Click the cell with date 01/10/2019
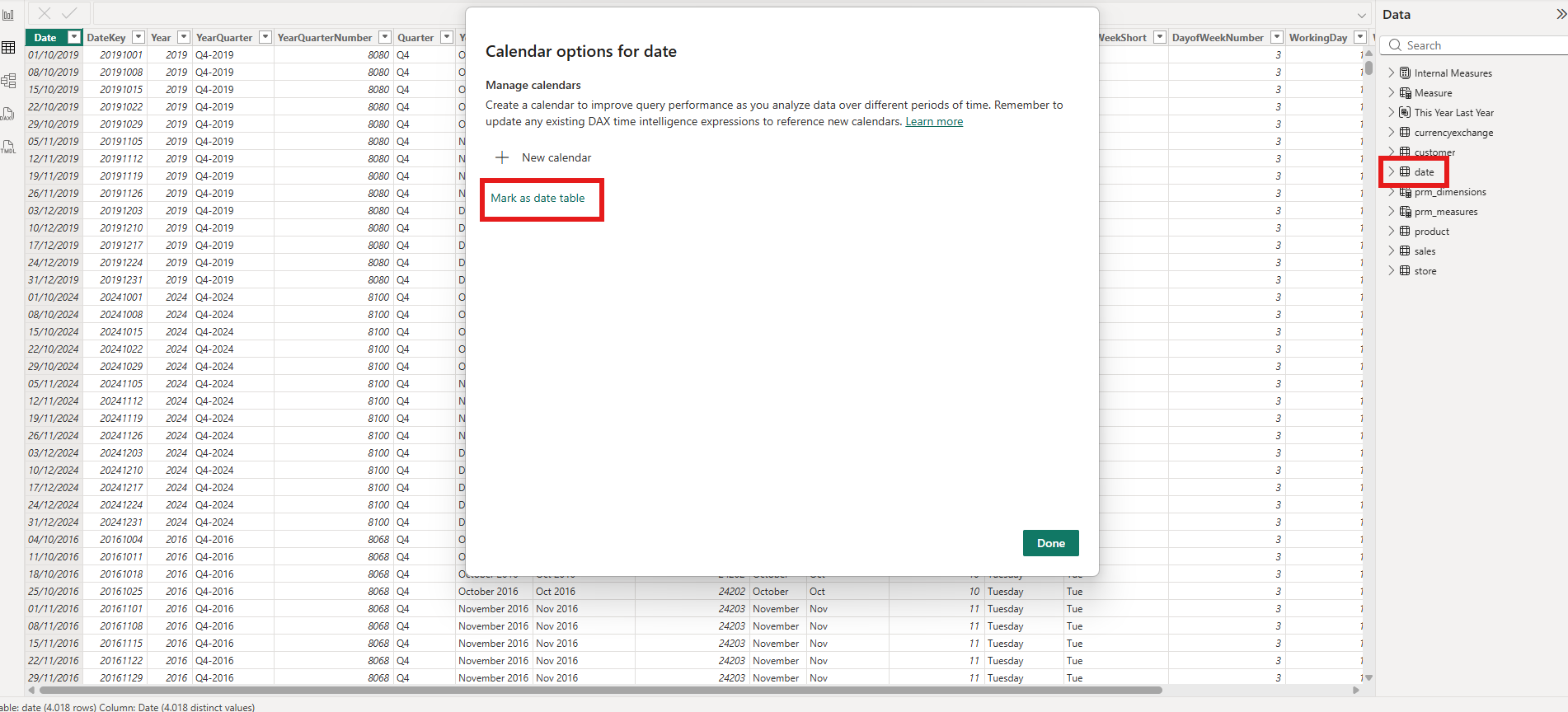Screen dimensions: 1568x712 54,55
